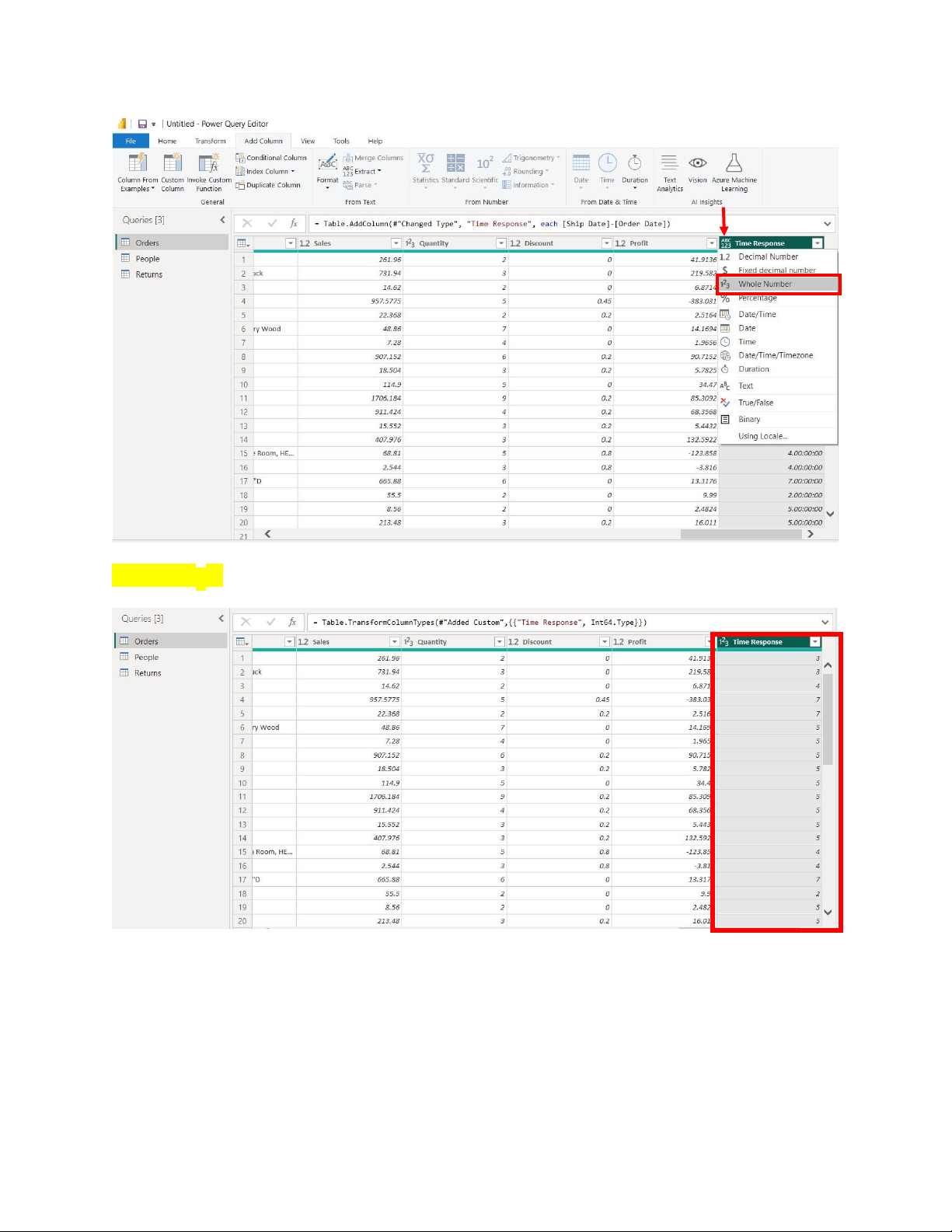952x1232 pixels.
Task: Expand the Index Column dropdown
Action: click(293, 172)
